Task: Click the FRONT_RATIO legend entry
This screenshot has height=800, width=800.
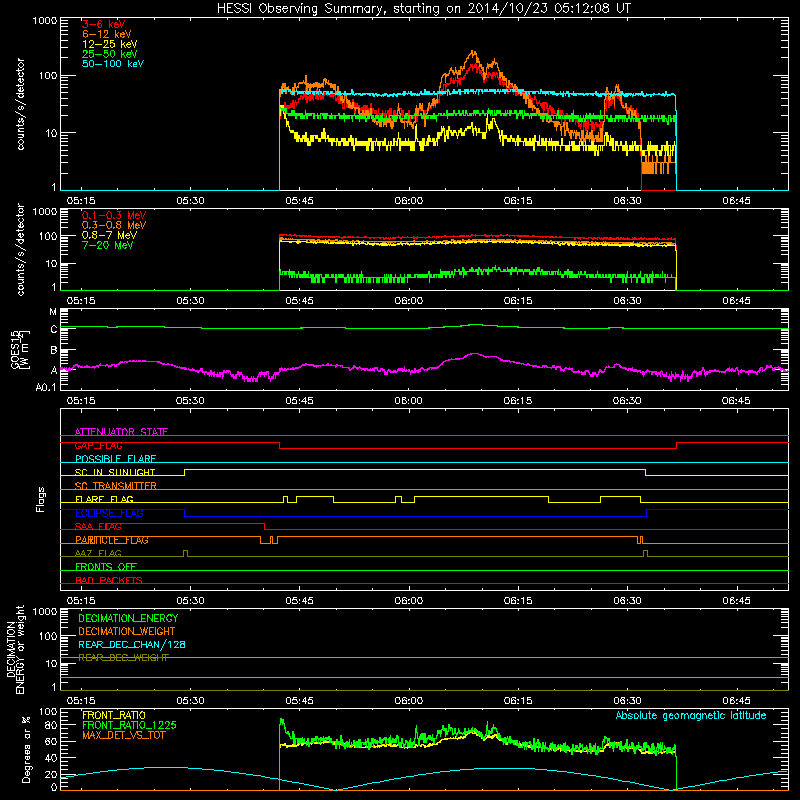Action: click(x=114, y=715)
